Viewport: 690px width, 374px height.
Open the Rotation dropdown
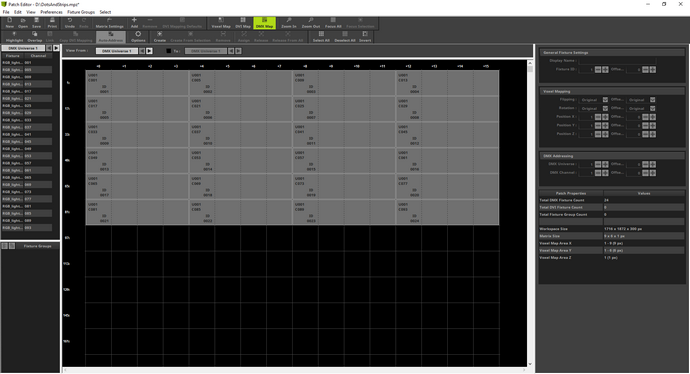click(593, 108)
